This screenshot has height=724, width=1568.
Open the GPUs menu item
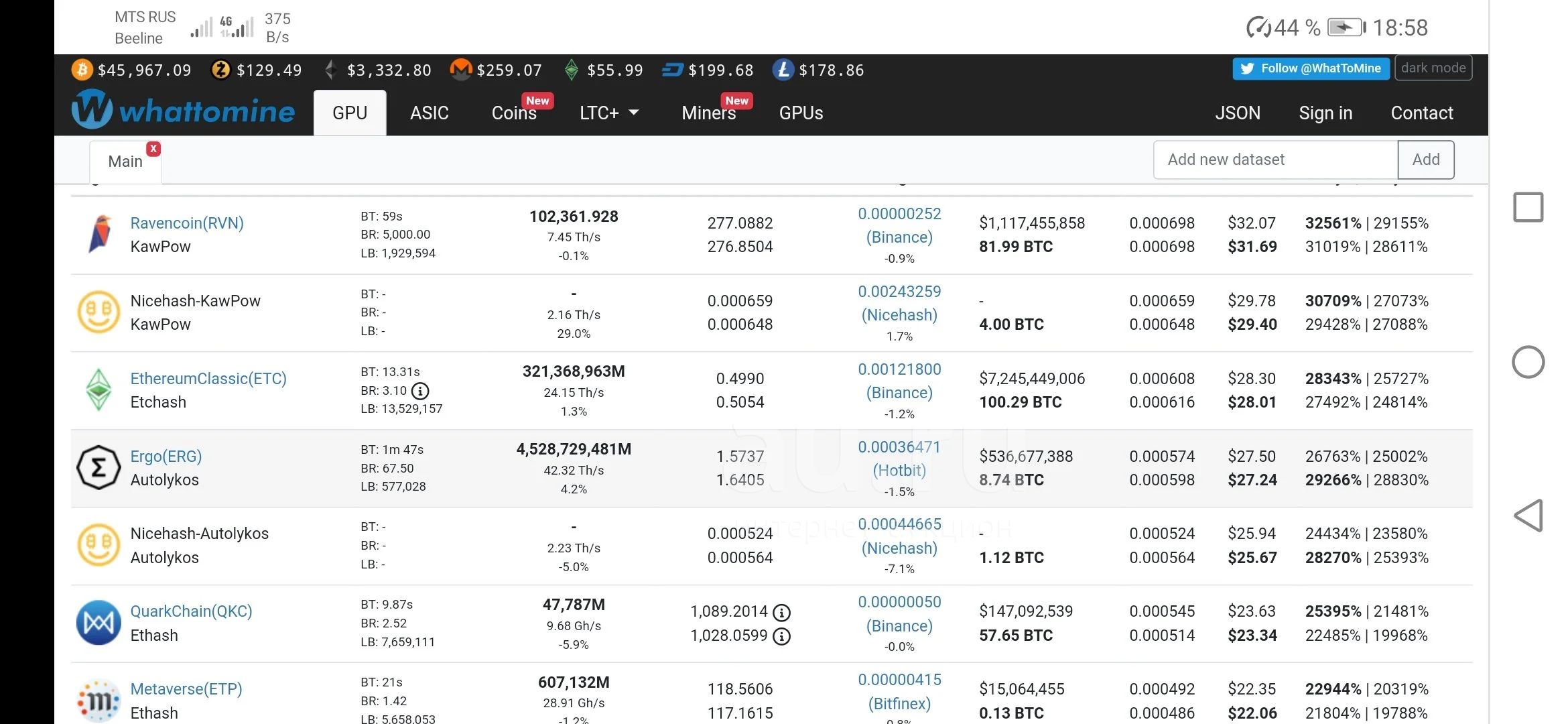(x=801, y=113)
